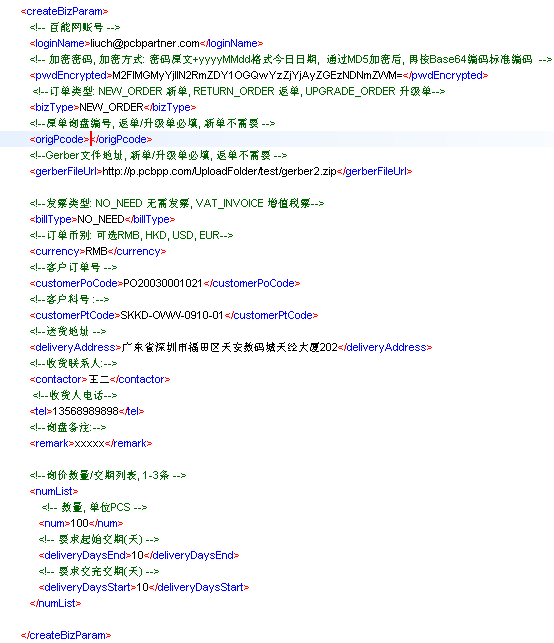
Task: Click the gerberFileUrl http link text
Action: (219, 171)
